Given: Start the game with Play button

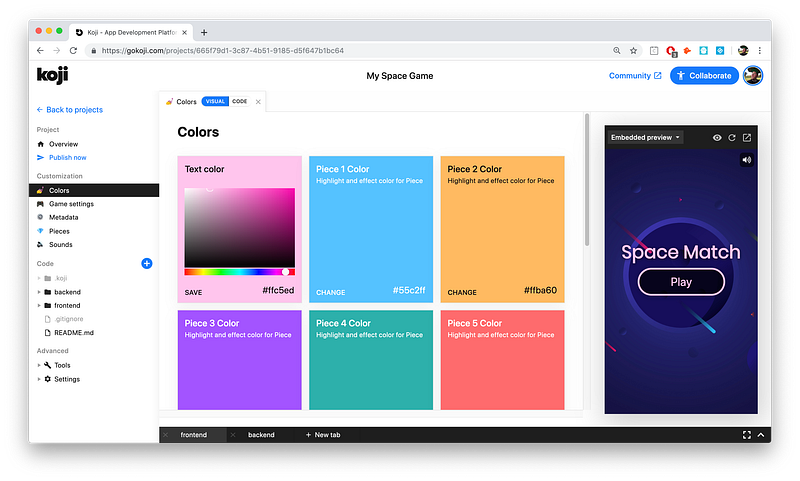Looking at the screenshot, I should pos(681,282).
